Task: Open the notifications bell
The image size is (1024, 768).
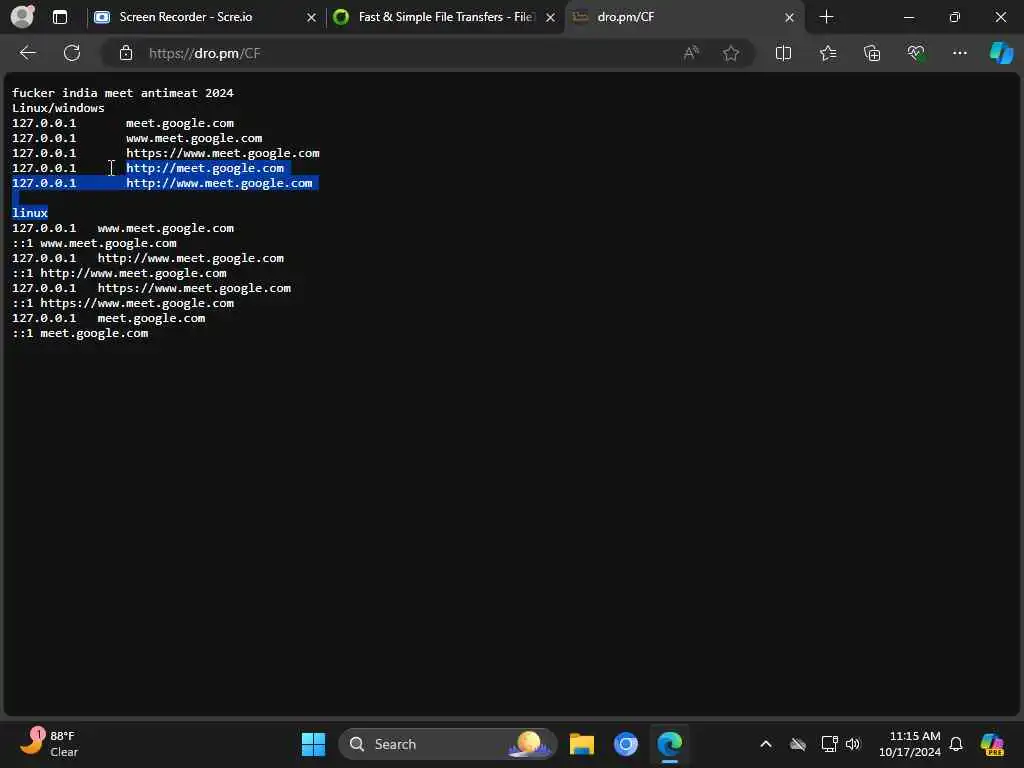Action: (956, 744)
